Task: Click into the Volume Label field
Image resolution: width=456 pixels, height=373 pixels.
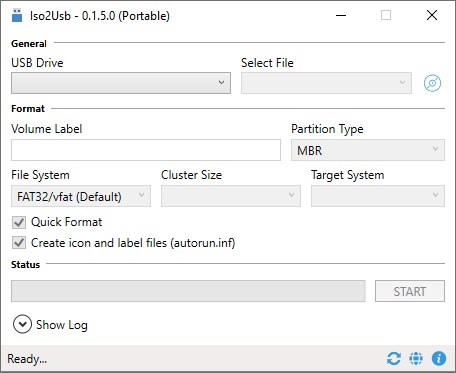Action: click(146, 150)
